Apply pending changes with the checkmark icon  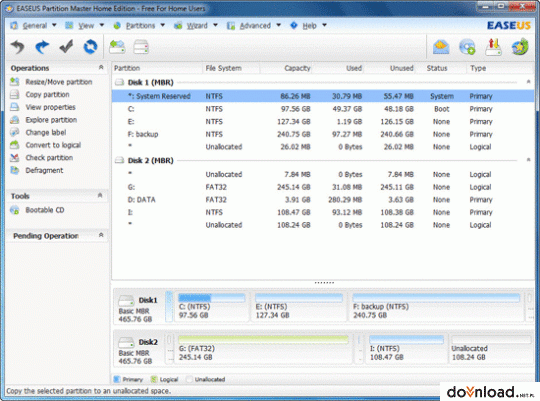pyautogui.click(x=66, y=47)
